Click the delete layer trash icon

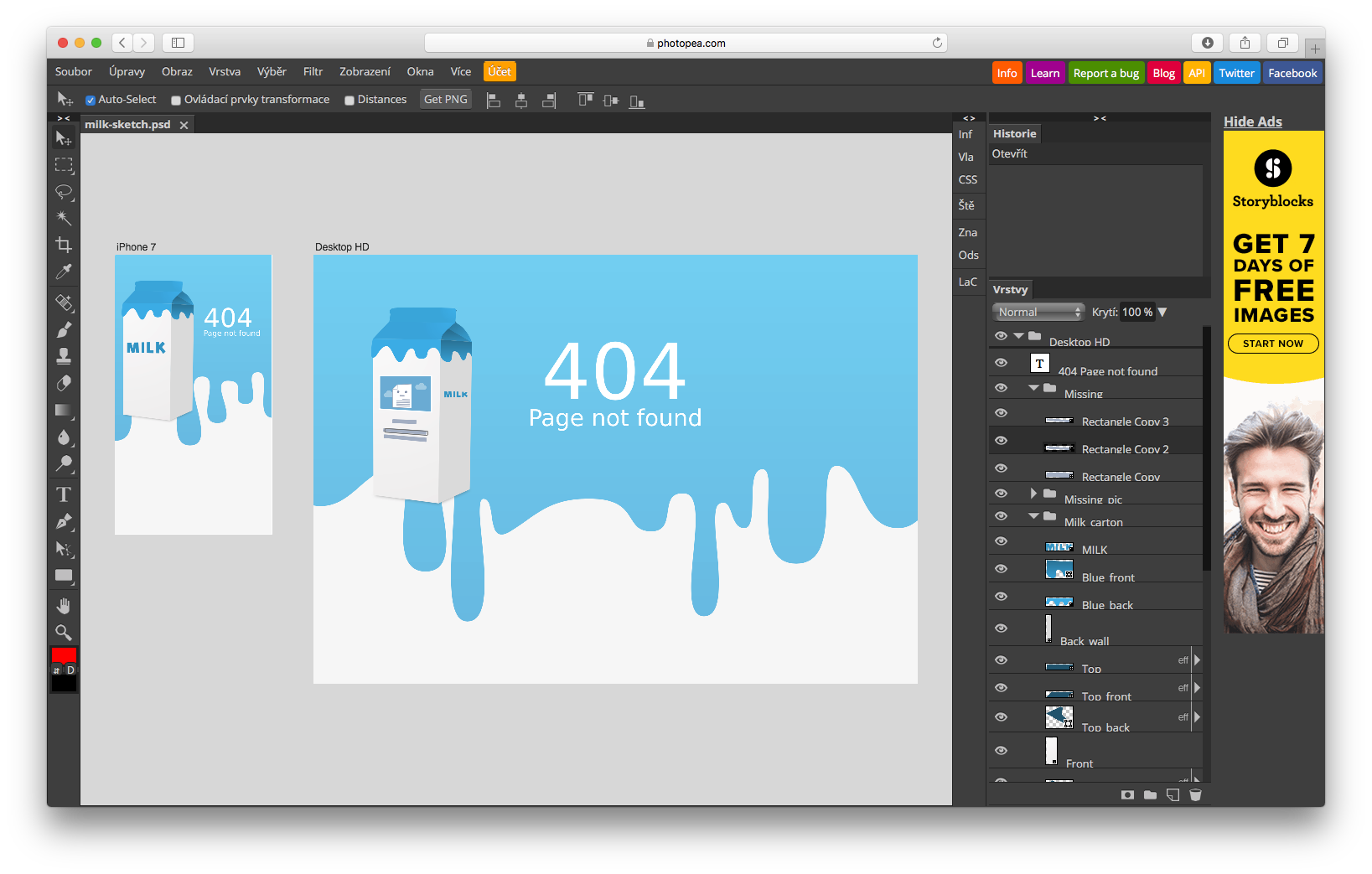[x=1195, y=794]
